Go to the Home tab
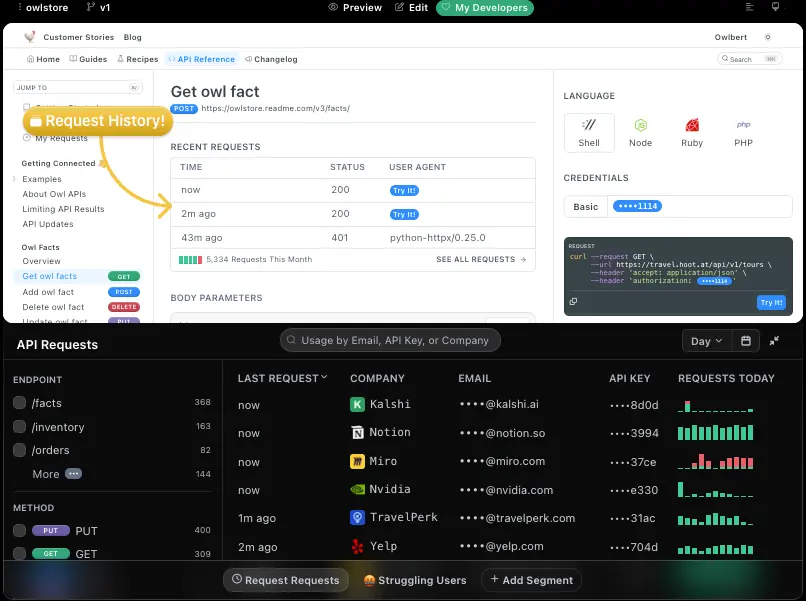This screenshot has height=601, width=806. (x=43, y=59)
